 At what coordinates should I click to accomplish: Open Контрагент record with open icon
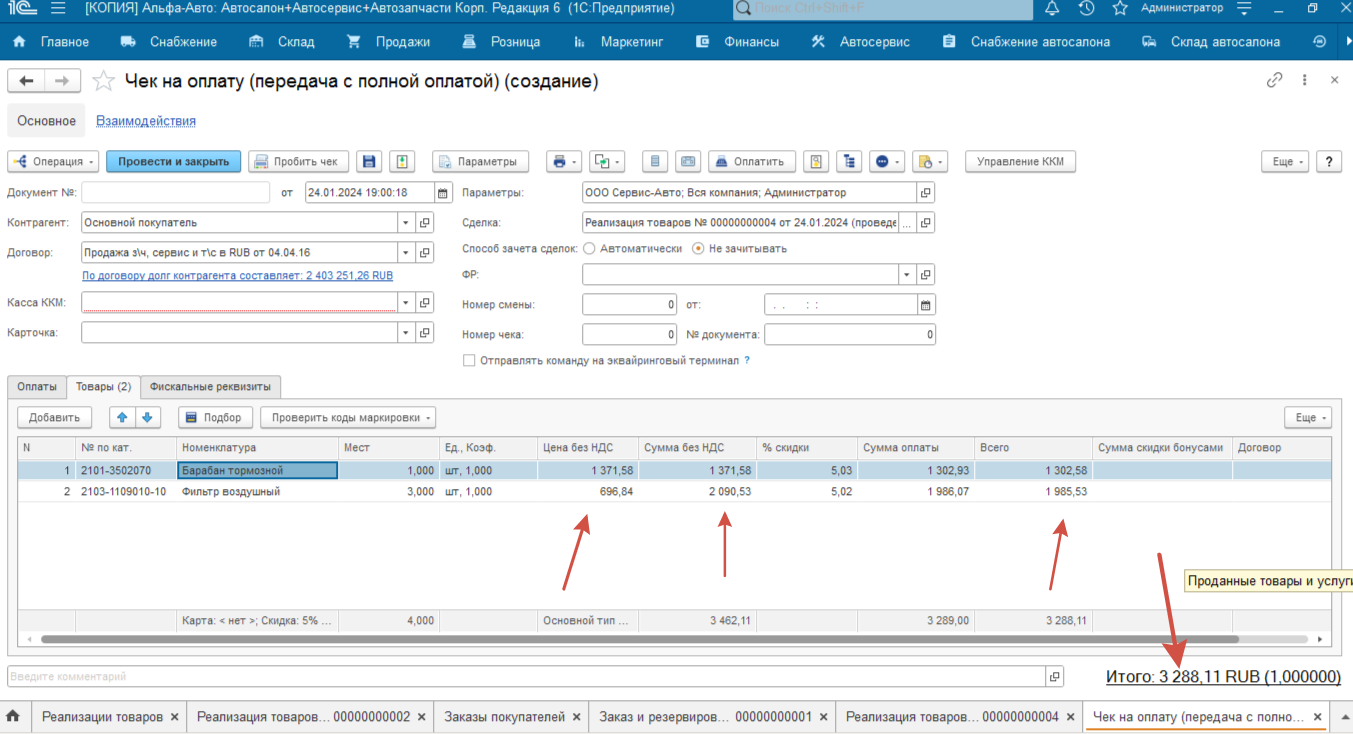pyautogui.click(x=426, y=222)
